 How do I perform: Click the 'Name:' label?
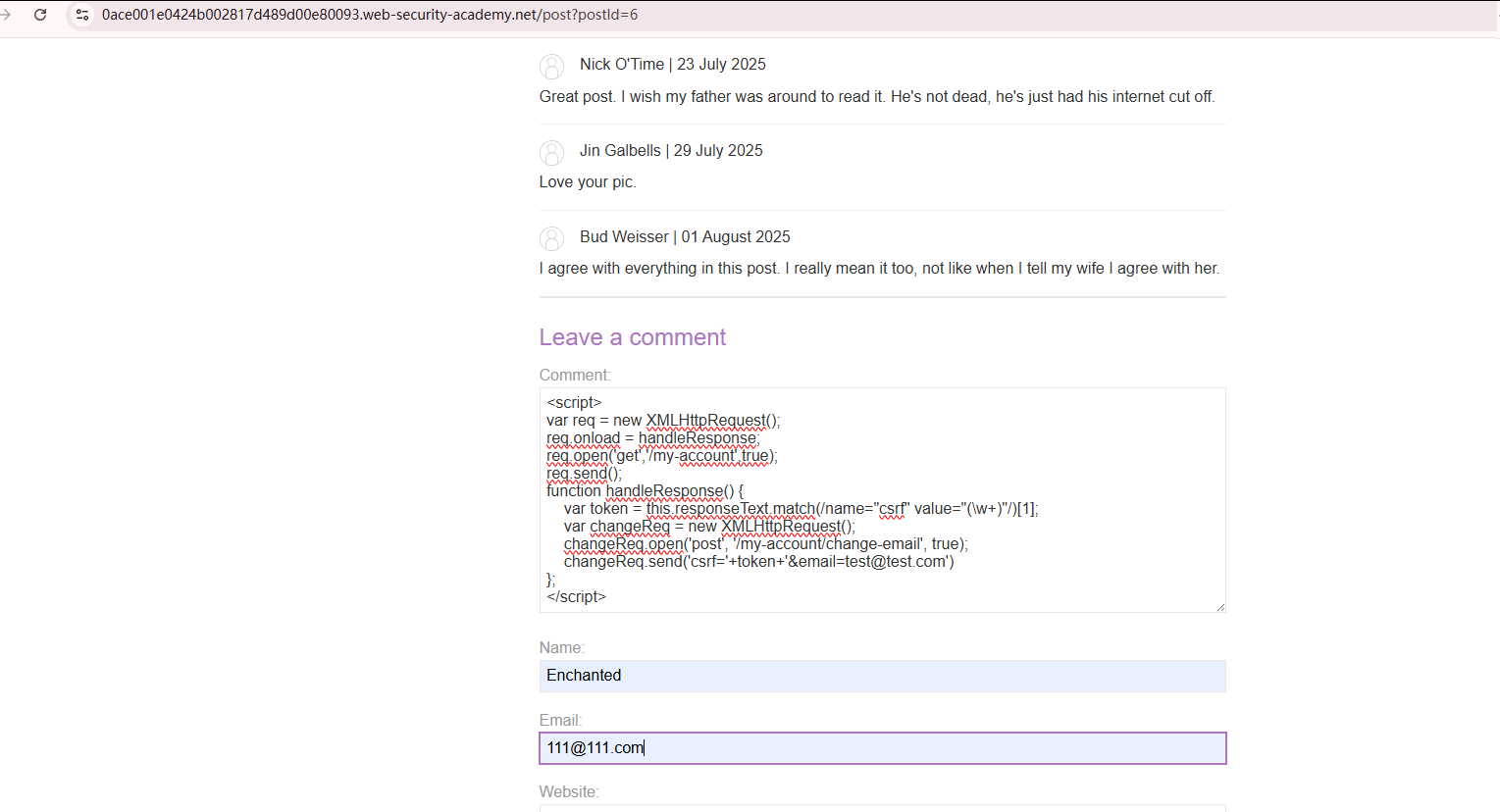tap(562, 647)
